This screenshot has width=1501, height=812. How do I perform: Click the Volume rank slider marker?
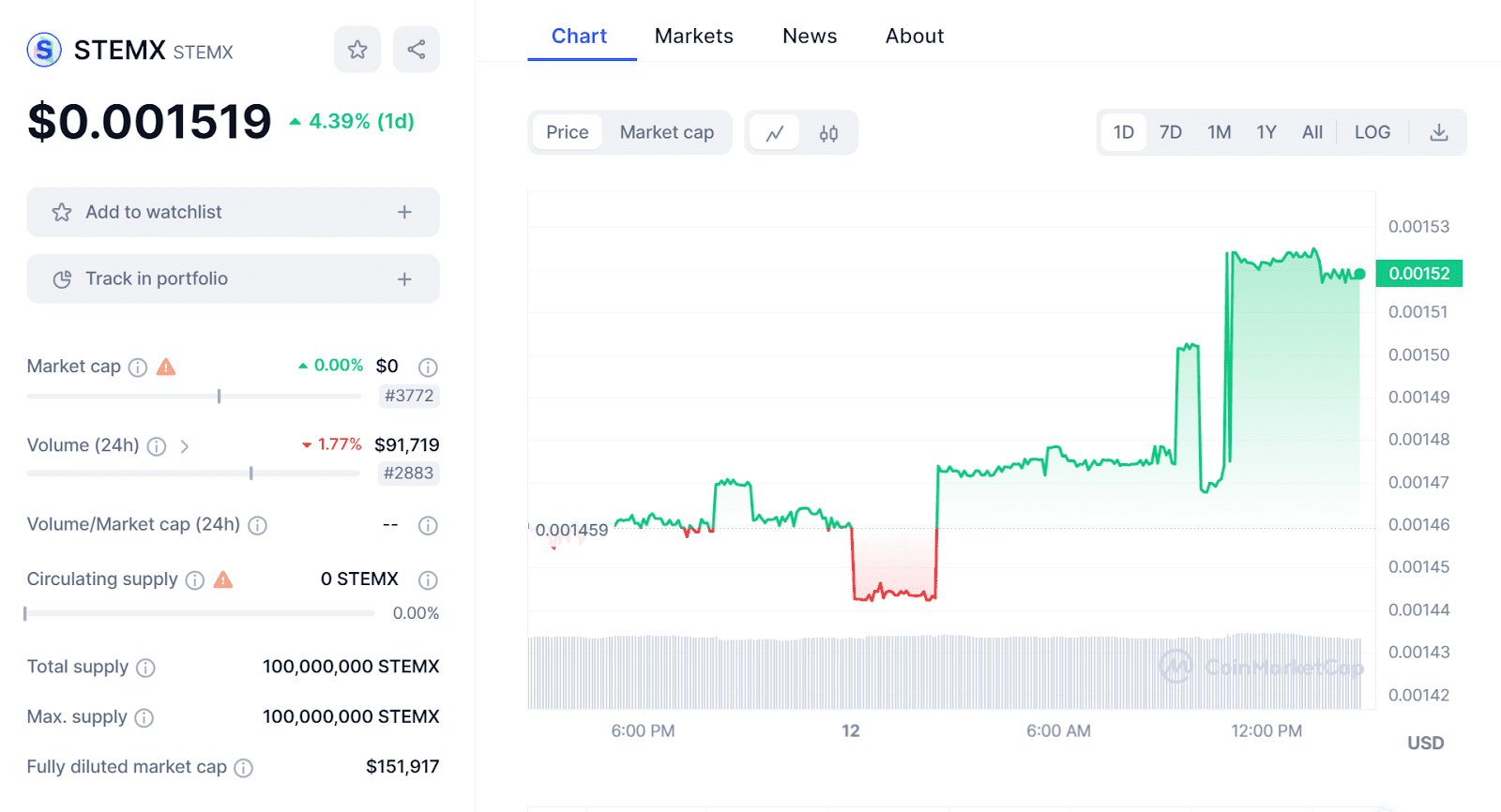[250, 474]
